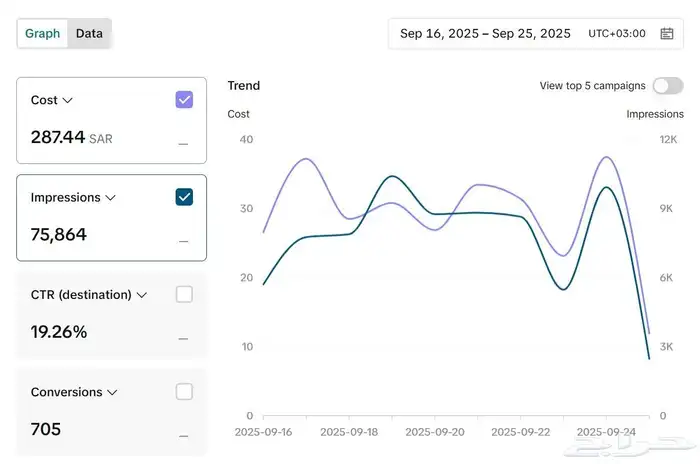
Task: Click the dash icon in CTR card
Action: (x=183, y=339)
